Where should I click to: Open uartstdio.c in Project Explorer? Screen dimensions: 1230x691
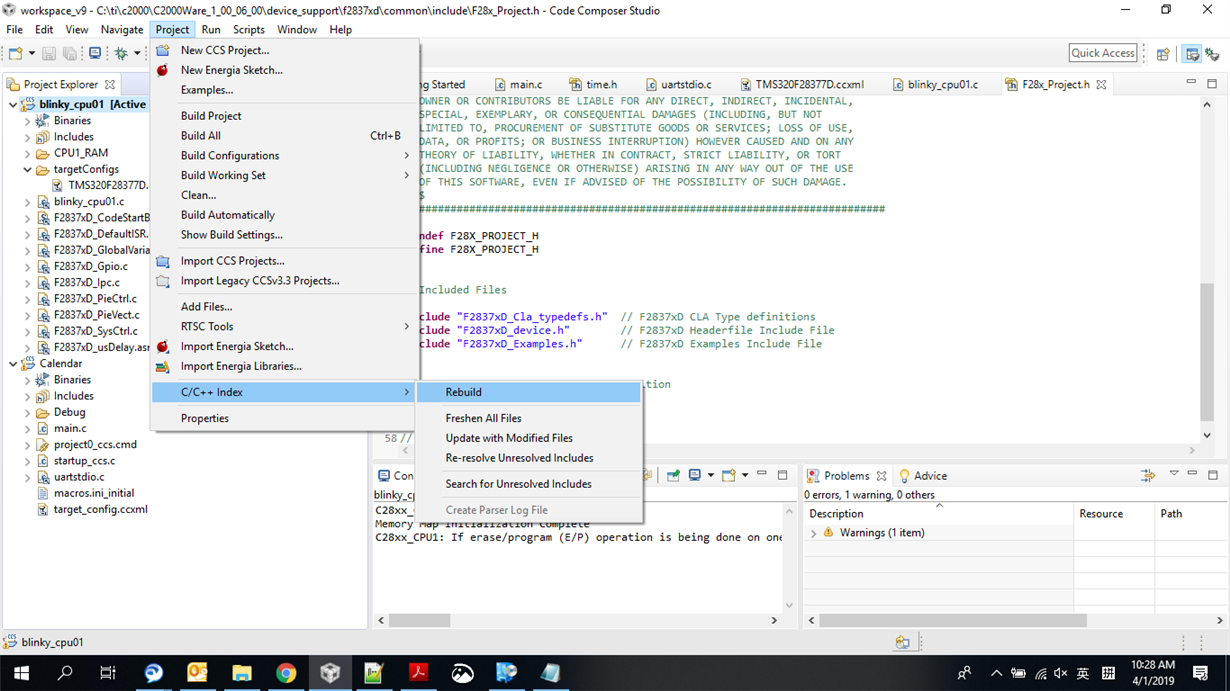[x=78, y=477]
